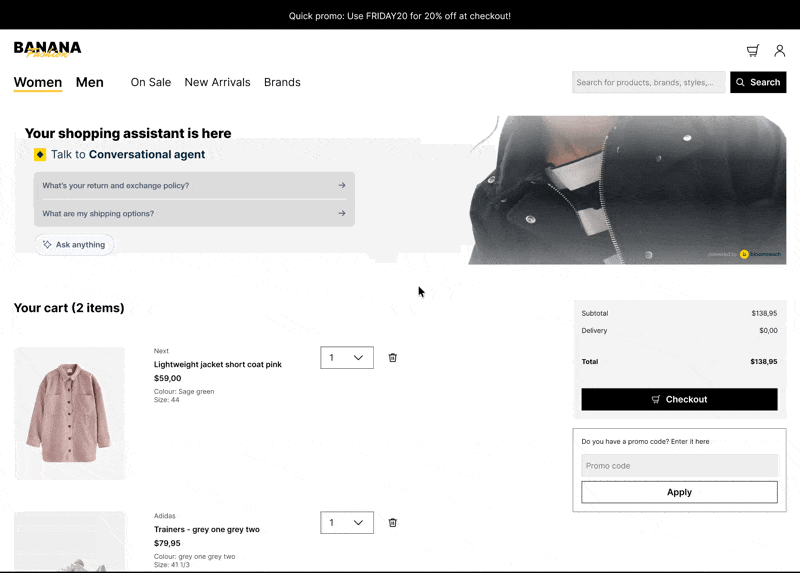Click the FRIDAY20 promo banner text
Screen dimensions: 800x573
tap(399, 16)
